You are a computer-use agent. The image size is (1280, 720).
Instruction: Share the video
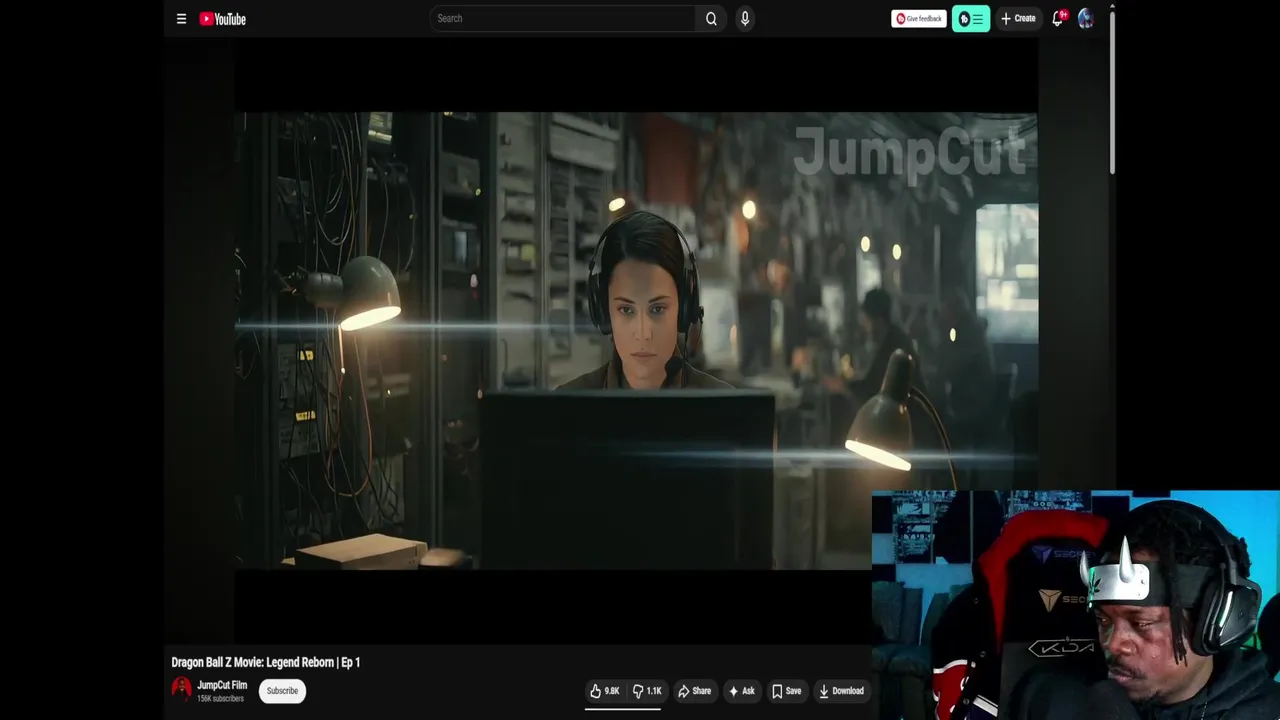click(x=694, y=691)
